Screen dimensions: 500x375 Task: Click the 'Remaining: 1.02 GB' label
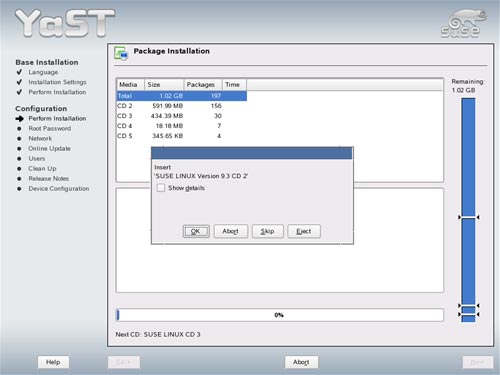pyautogui.click(x=468, y=86)
